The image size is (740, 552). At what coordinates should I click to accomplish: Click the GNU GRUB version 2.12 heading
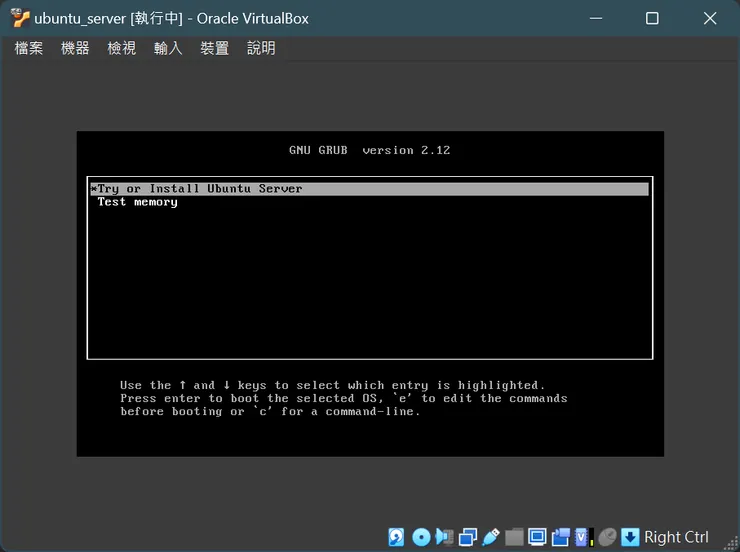[370, 150]
